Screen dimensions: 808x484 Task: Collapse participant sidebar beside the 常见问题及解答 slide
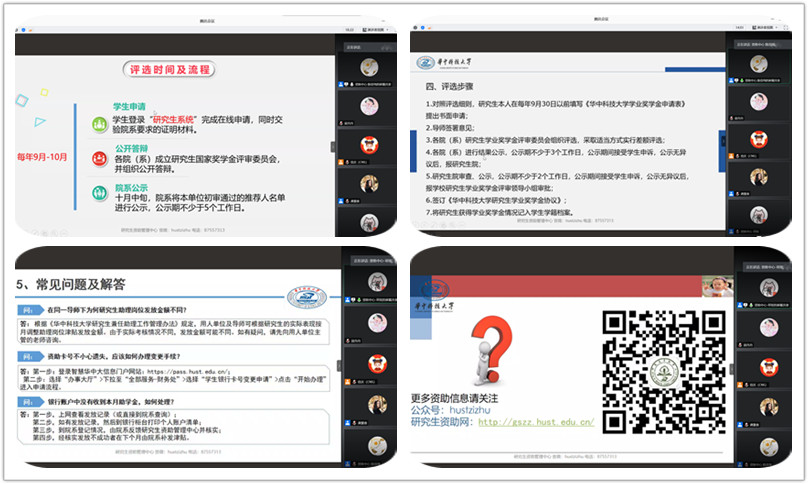pos(339,365)
